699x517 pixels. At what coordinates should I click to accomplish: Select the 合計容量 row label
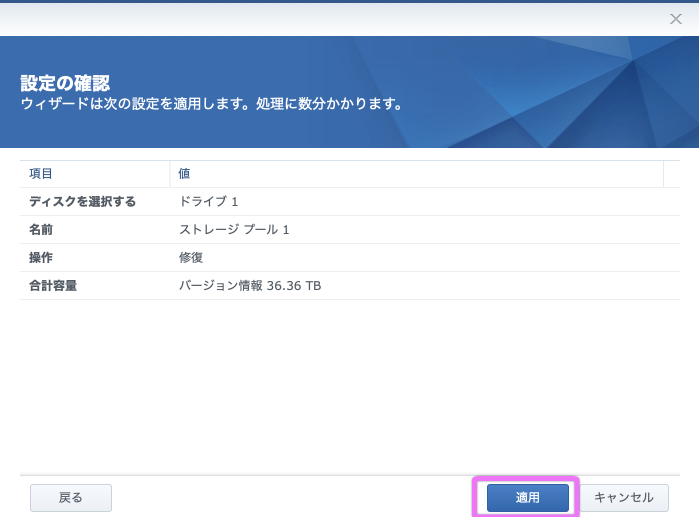click(53, 286)
